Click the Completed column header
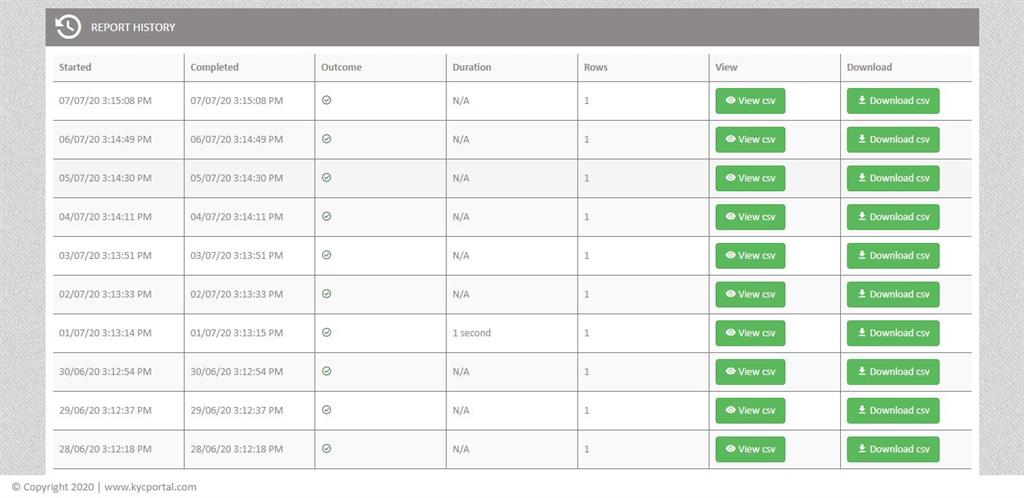Image resolution: width=1024 pixels, height=498 pixels. click(x=214, y=68)
